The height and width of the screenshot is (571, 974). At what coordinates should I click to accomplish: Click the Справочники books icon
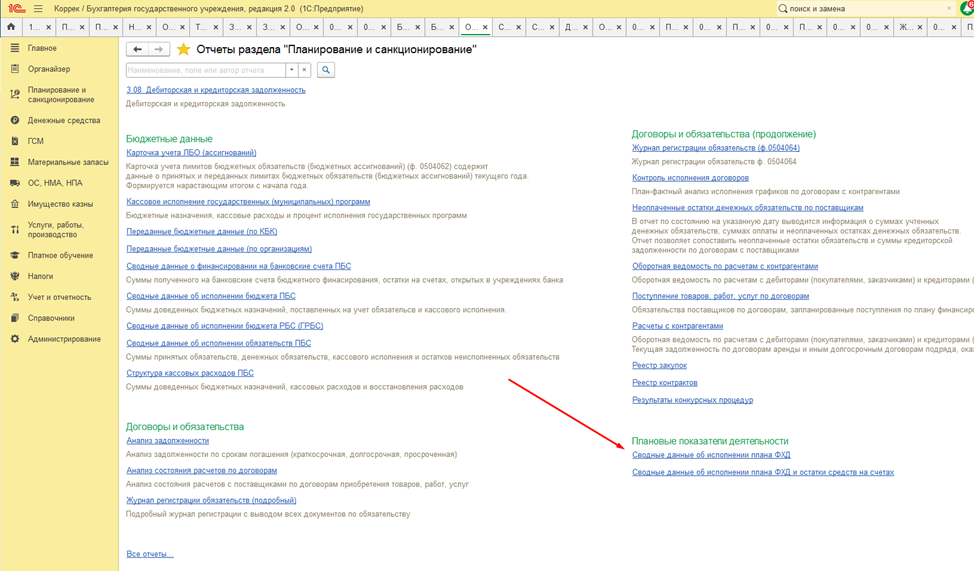(15, 318)
